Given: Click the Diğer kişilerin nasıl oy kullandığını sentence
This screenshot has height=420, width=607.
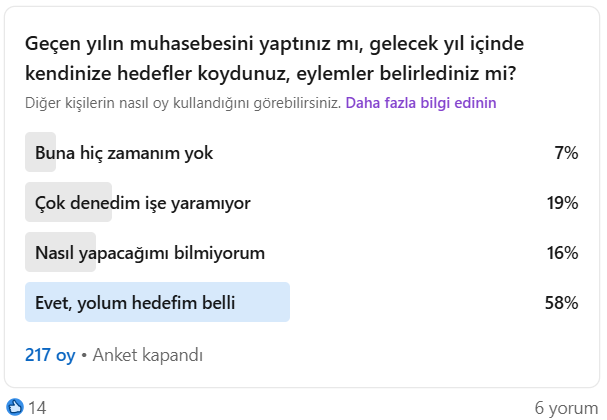Looking at the screenshot, I should point(183,103).
